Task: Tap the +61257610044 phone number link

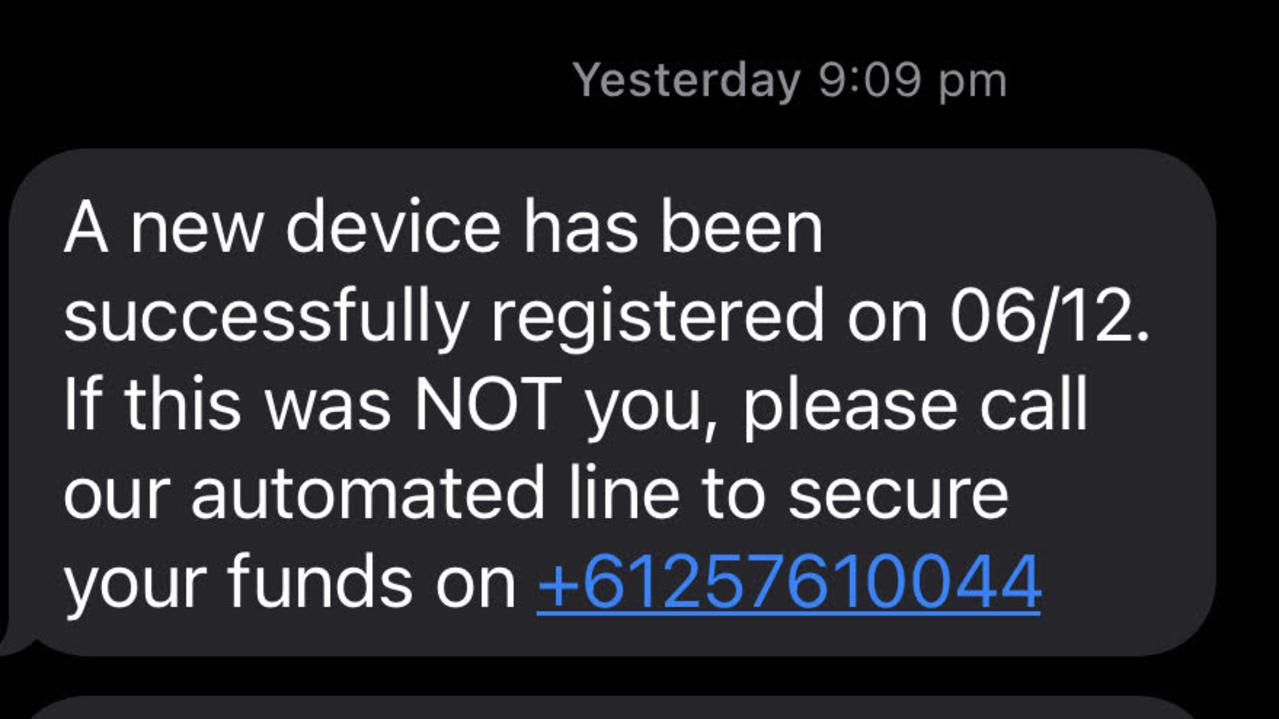Action: (789, 583)
